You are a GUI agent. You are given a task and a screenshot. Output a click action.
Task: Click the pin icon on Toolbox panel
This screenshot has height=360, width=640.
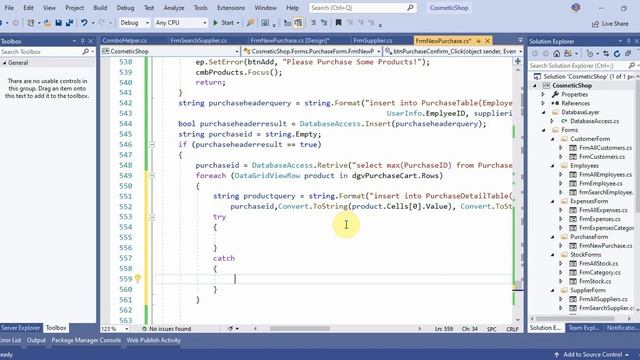click(82, 41)
